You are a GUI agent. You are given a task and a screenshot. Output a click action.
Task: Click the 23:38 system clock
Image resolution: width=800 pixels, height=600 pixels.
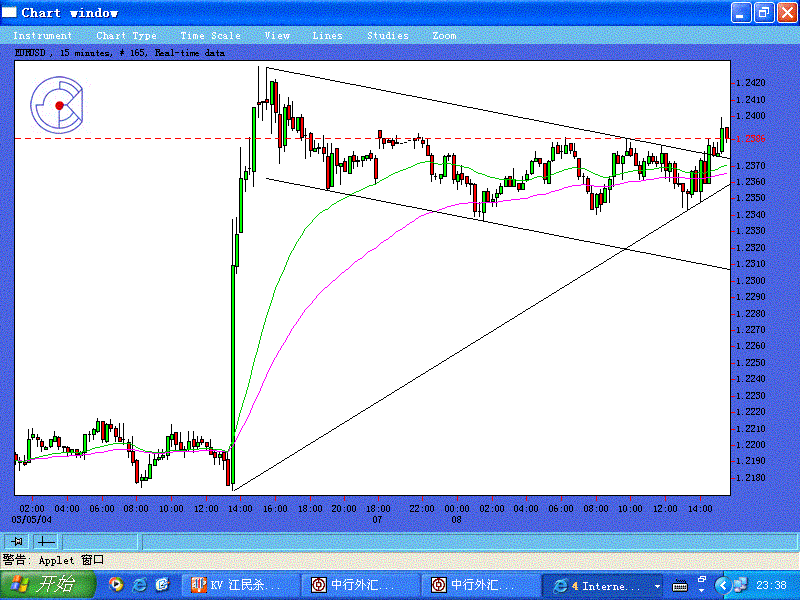tap(771, 585)
